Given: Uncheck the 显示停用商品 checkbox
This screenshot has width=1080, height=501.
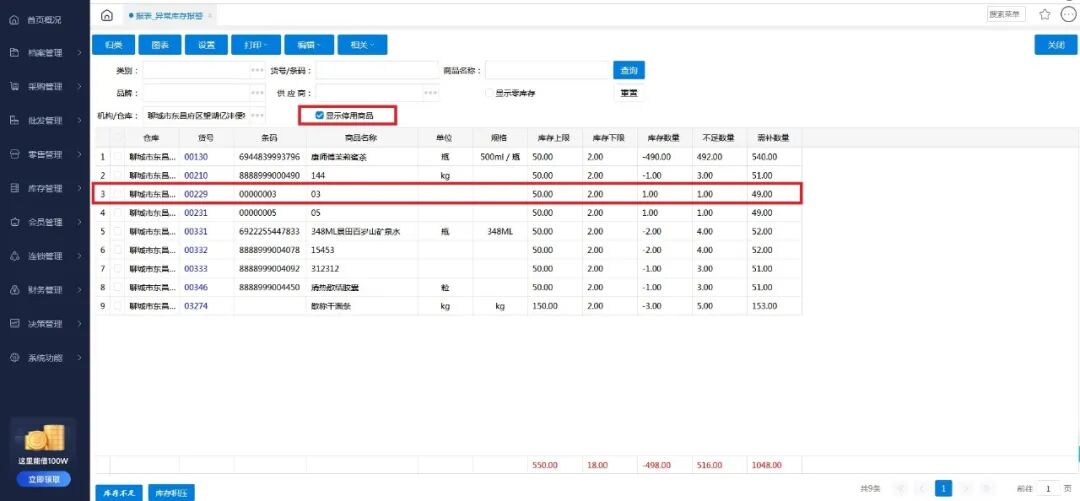Looking at the screenshot, I should pyautogui.click(x=320, y=115).
